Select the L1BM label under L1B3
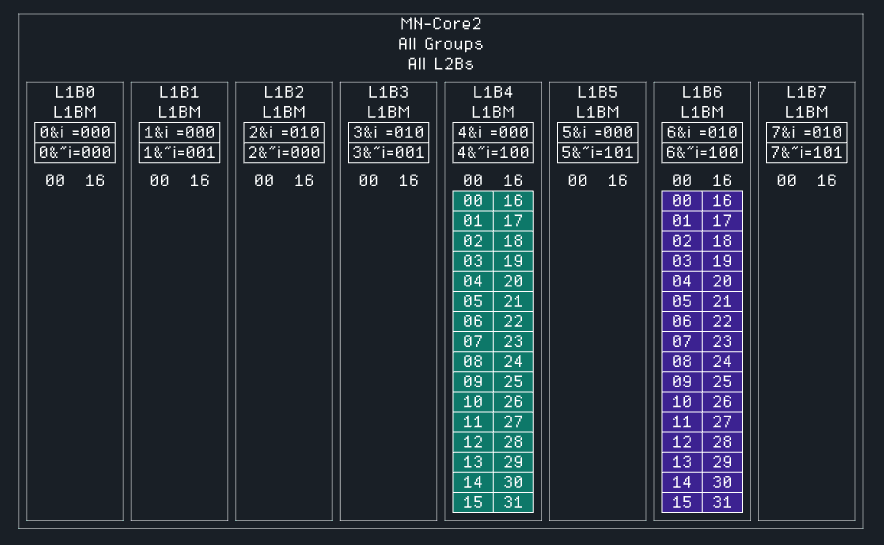The image size is (884, 545). 388,112
